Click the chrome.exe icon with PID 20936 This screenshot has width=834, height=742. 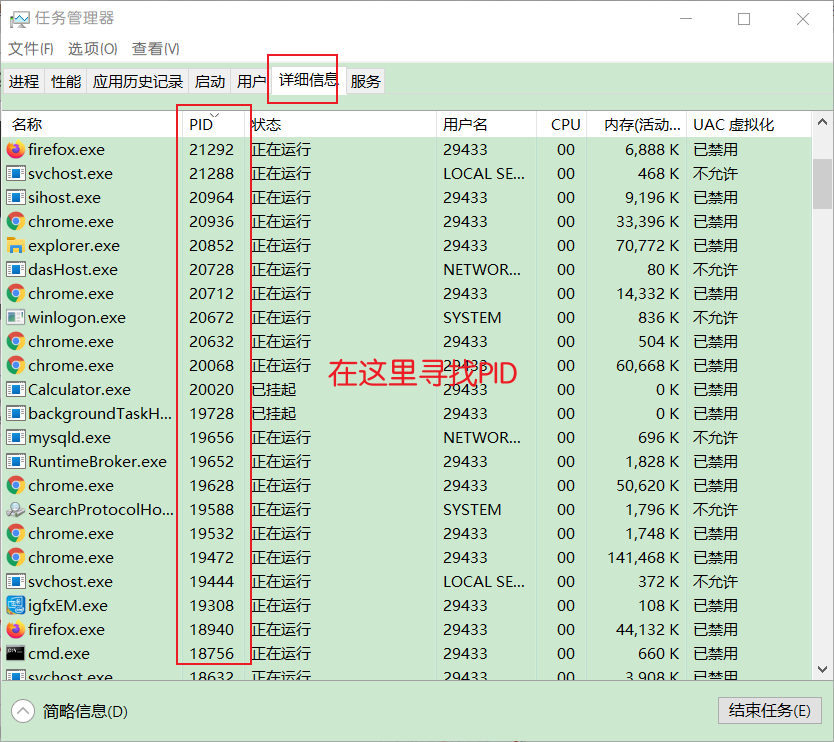[15, 222]
